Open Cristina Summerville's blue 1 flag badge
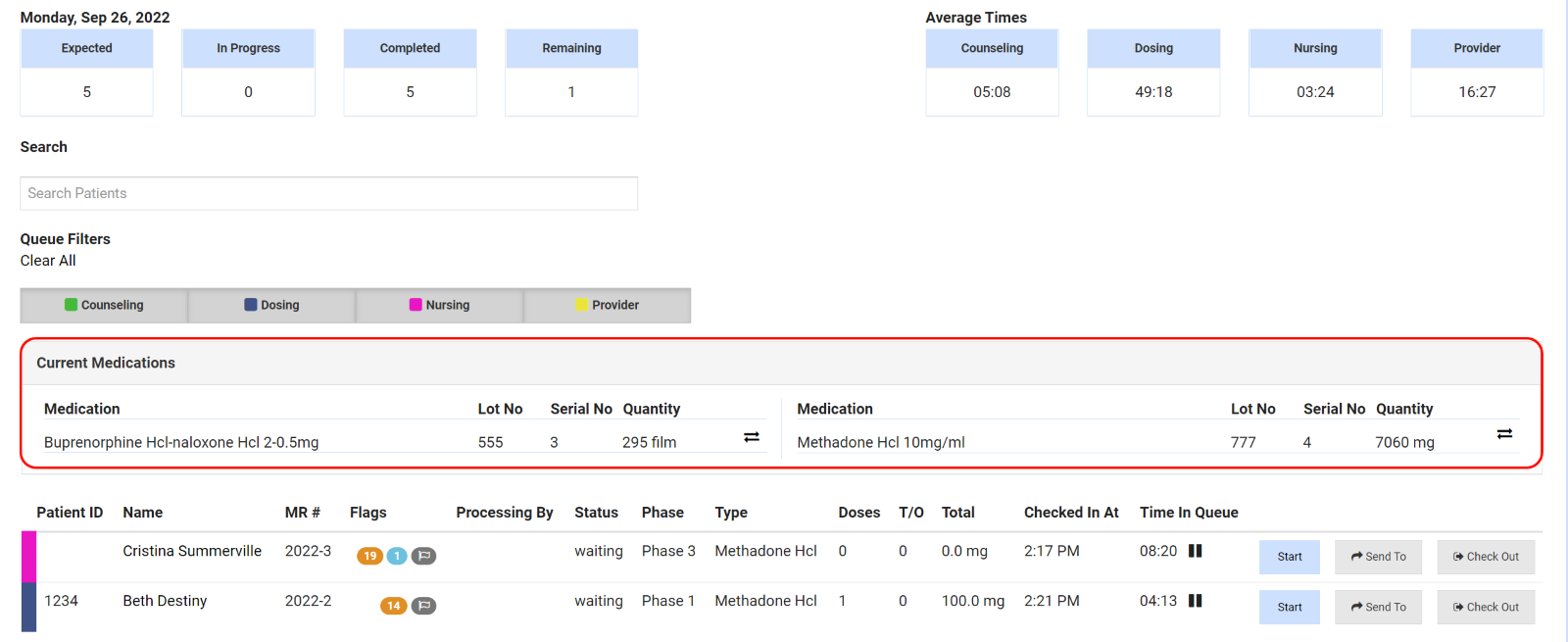Screen dimensions: 1568x642 (x=397, y=556)
